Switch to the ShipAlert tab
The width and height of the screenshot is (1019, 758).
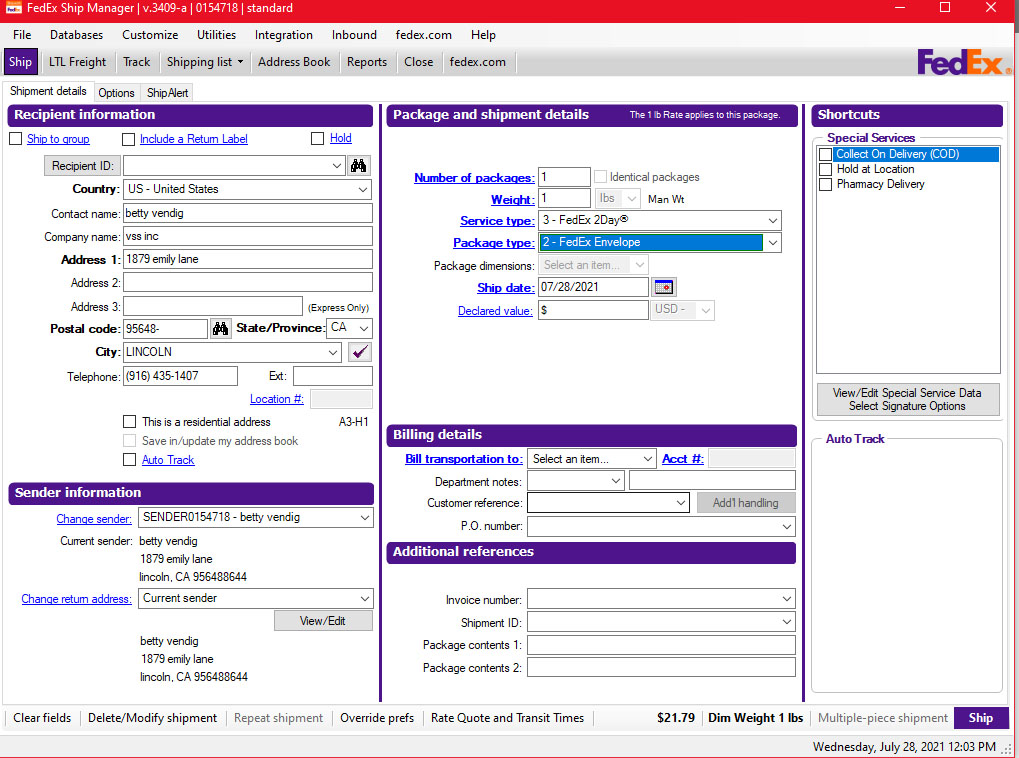(x=168, y=93)
